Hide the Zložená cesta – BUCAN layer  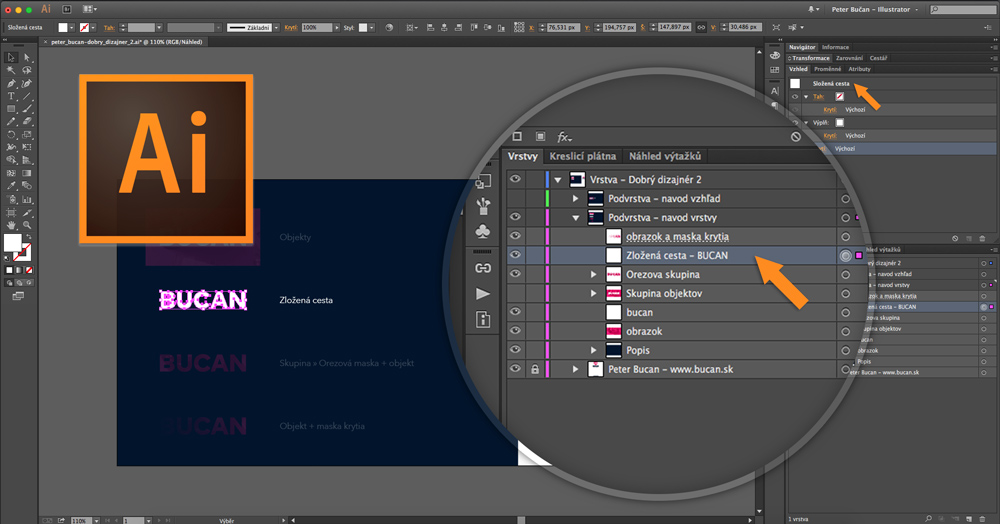[515, 255]
